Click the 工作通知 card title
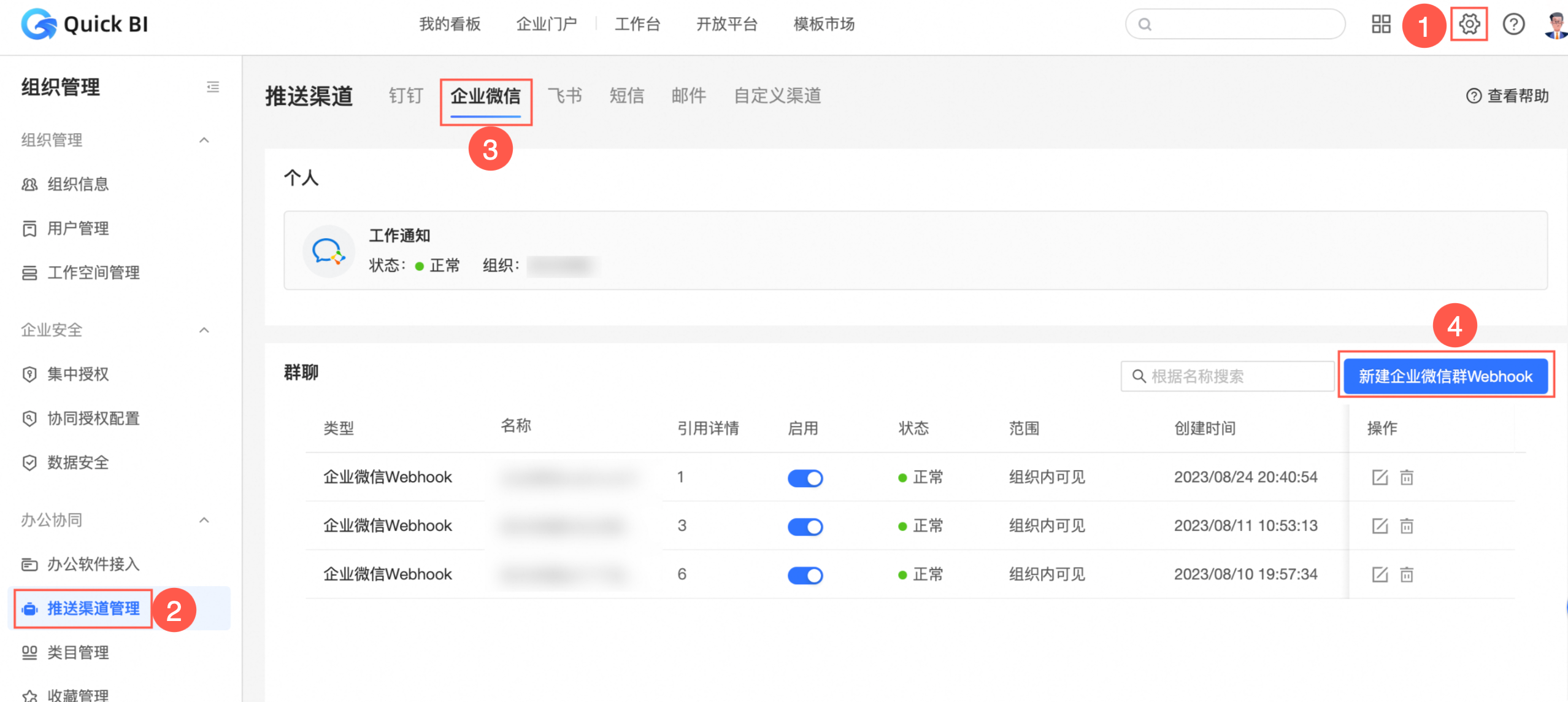This screenshot has width=1568, height=702. [x=399, y=236]
